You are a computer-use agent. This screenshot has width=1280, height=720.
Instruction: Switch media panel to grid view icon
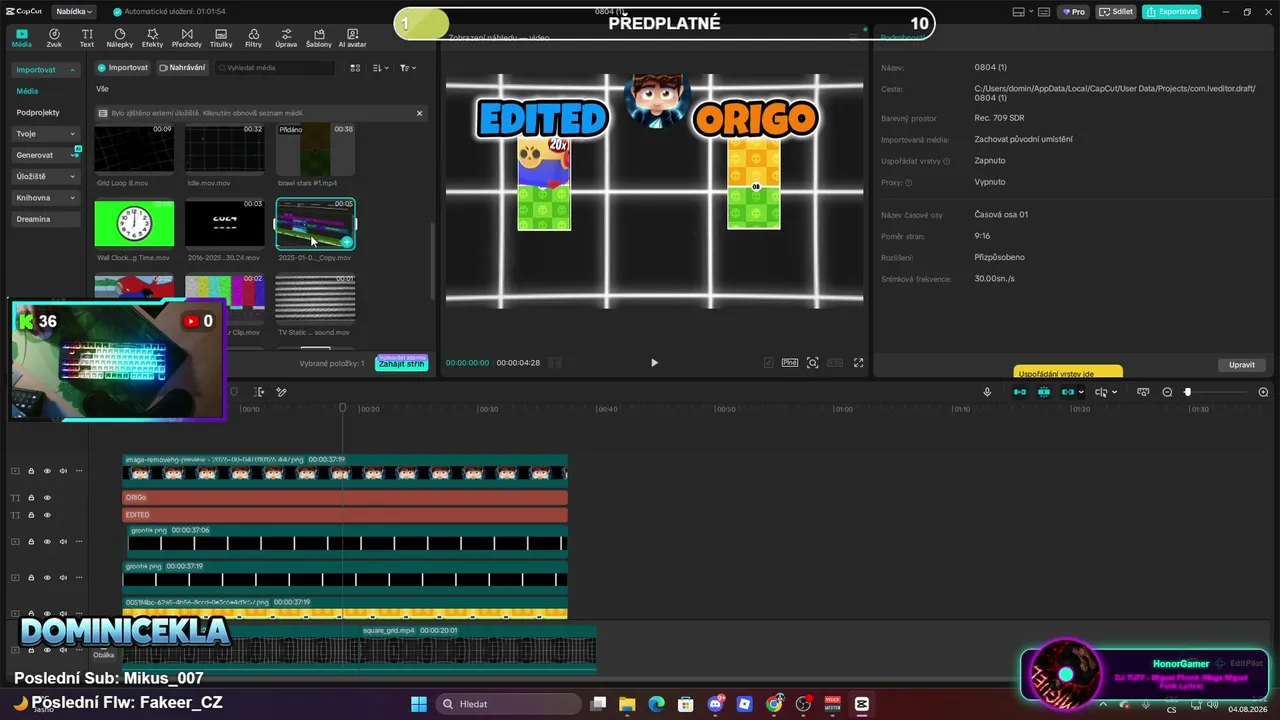tap(355, 68)
